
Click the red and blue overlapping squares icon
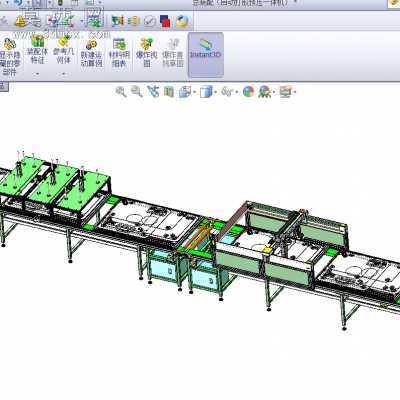165,21
